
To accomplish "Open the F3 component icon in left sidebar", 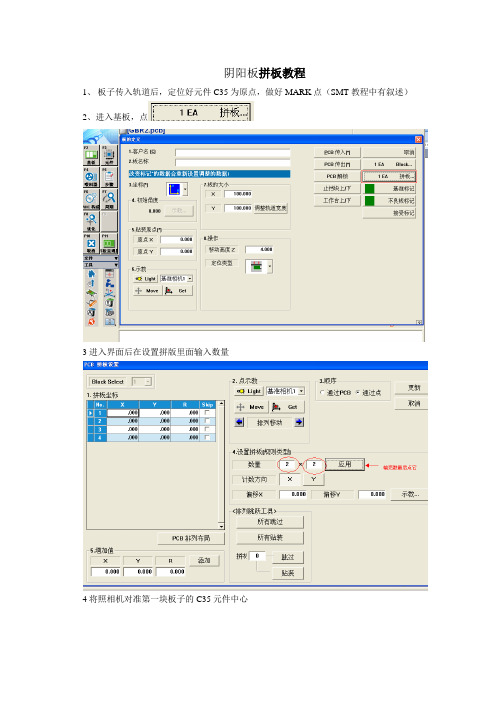I will 109,156.
